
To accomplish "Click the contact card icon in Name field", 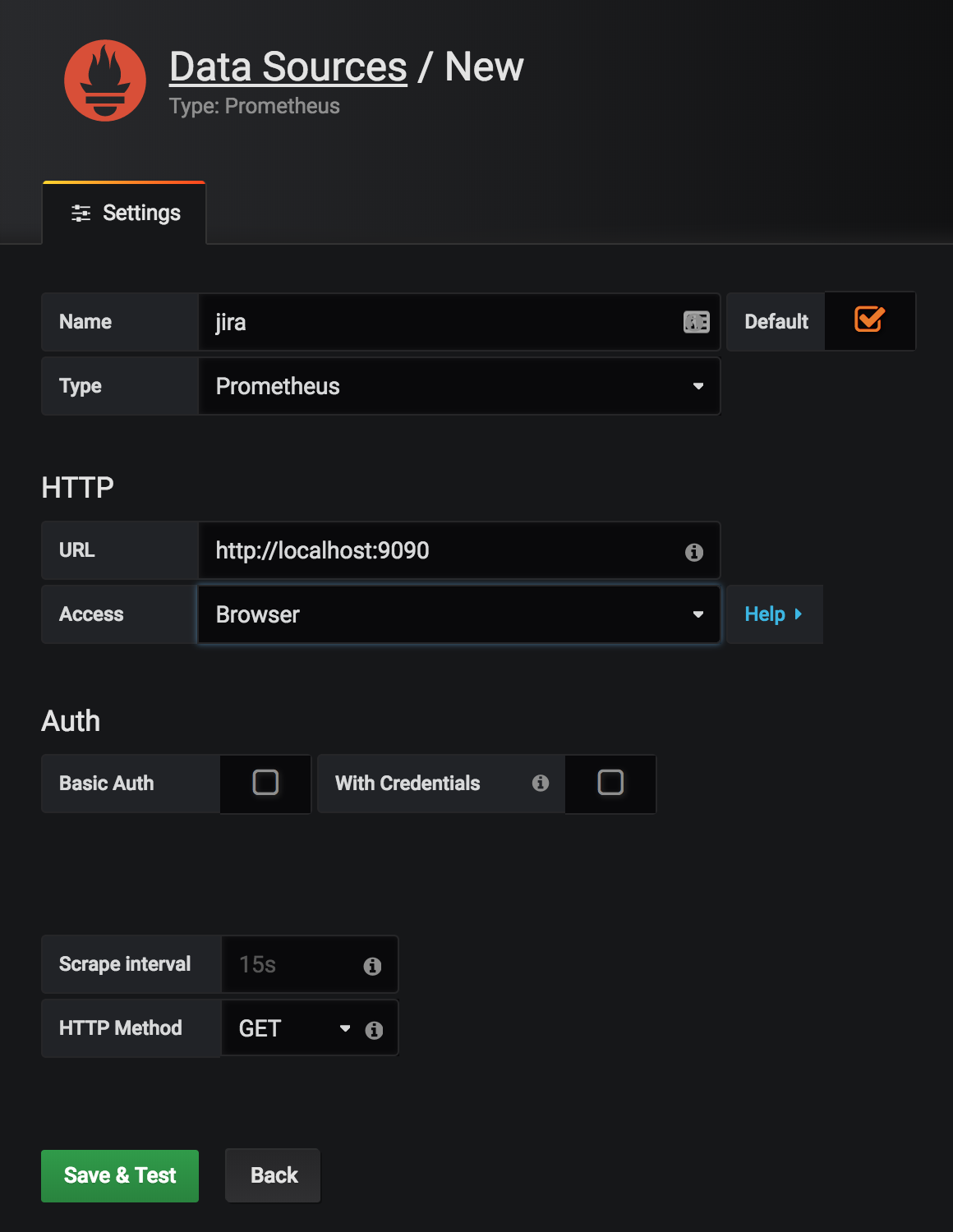I will point(697,322).
